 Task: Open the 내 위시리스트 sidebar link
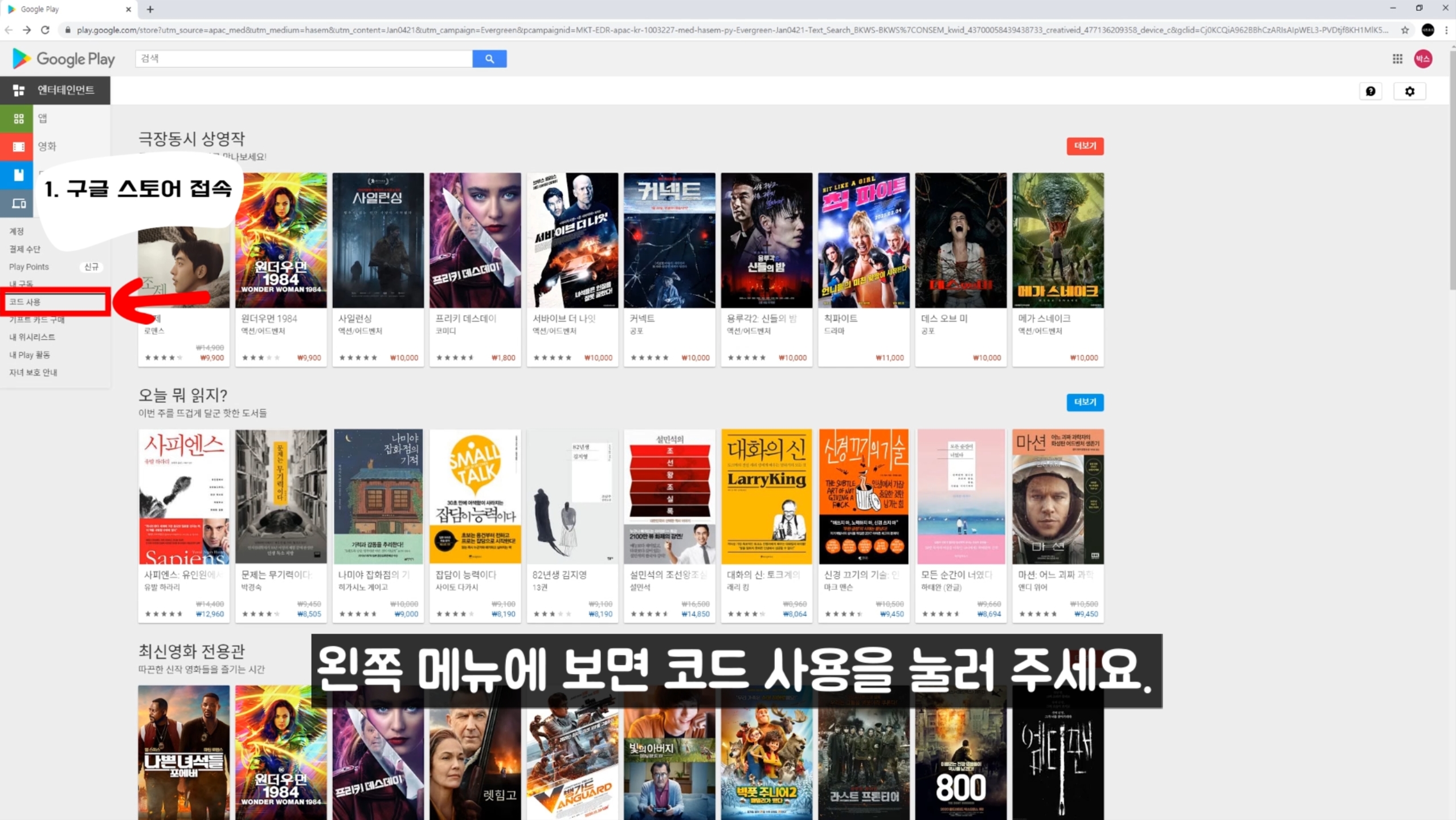pyautogui.click(x=32, y=337)
